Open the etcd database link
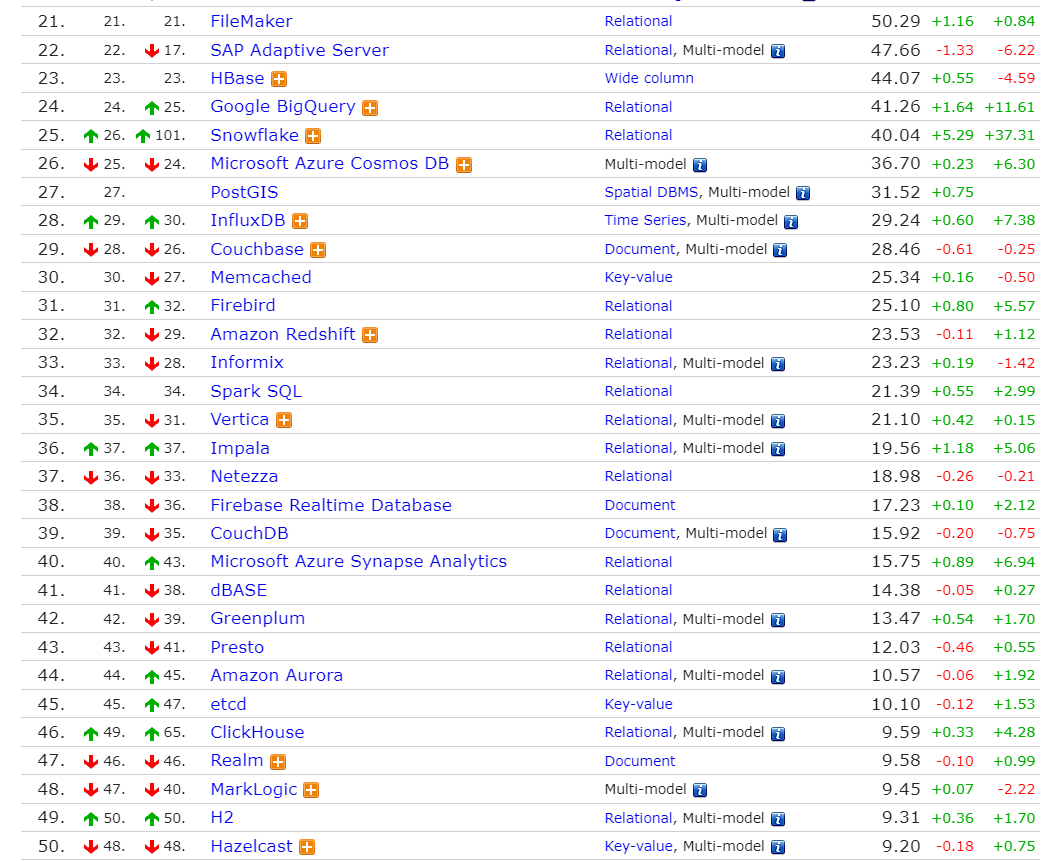1052x861 pixels. pyautogui.click(x=229, y=705)
